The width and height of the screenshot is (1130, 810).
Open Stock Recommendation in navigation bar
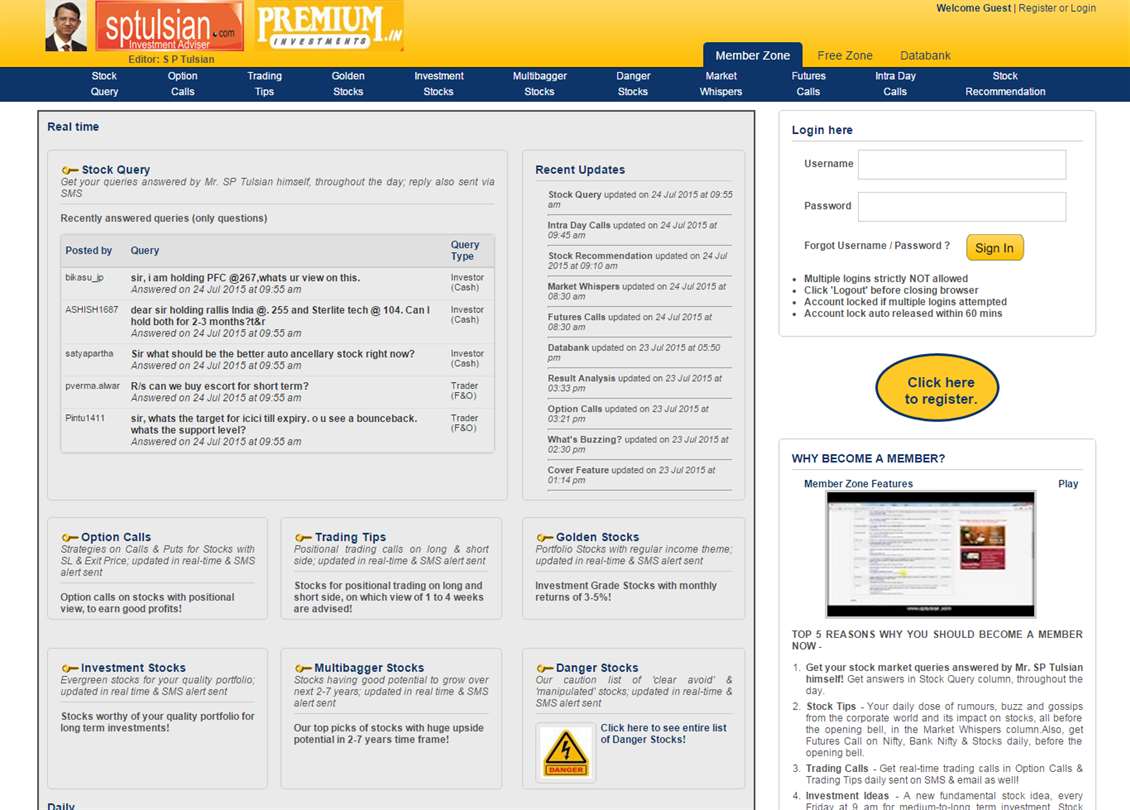click(x=1005, y=84)
